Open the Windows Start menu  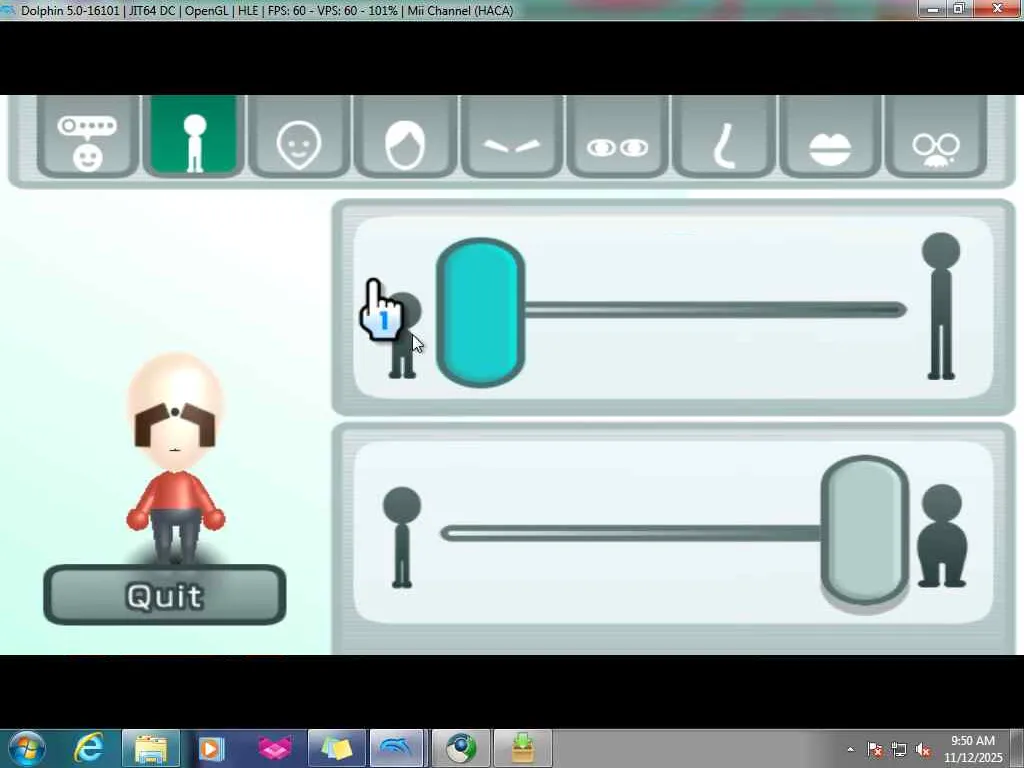(26, 748)
